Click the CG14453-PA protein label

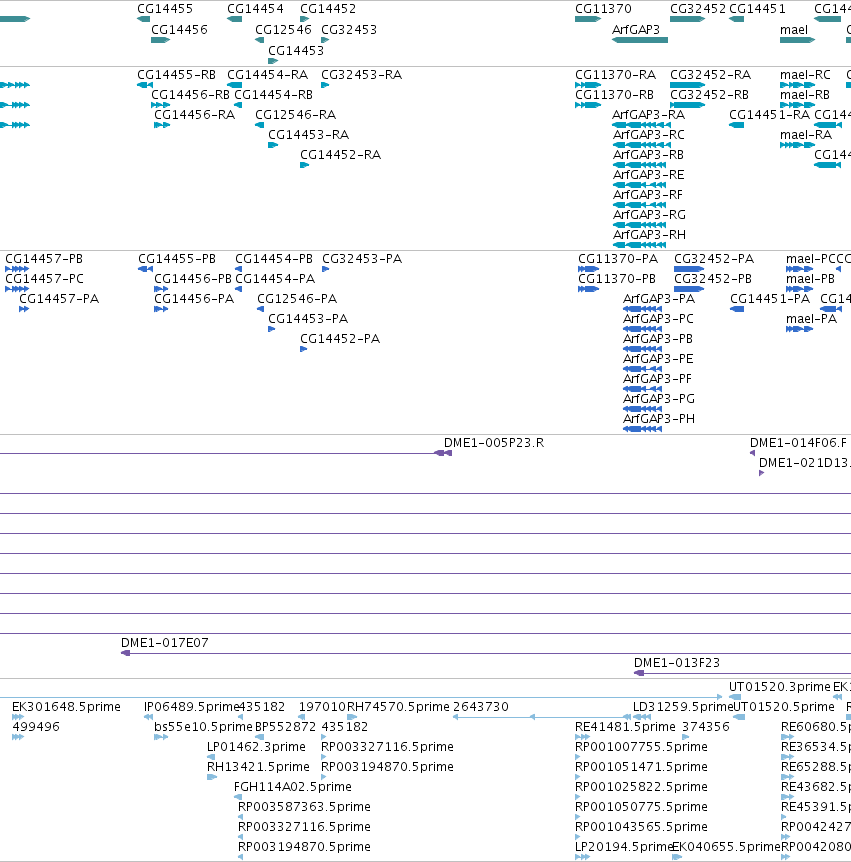pos(308,319)
